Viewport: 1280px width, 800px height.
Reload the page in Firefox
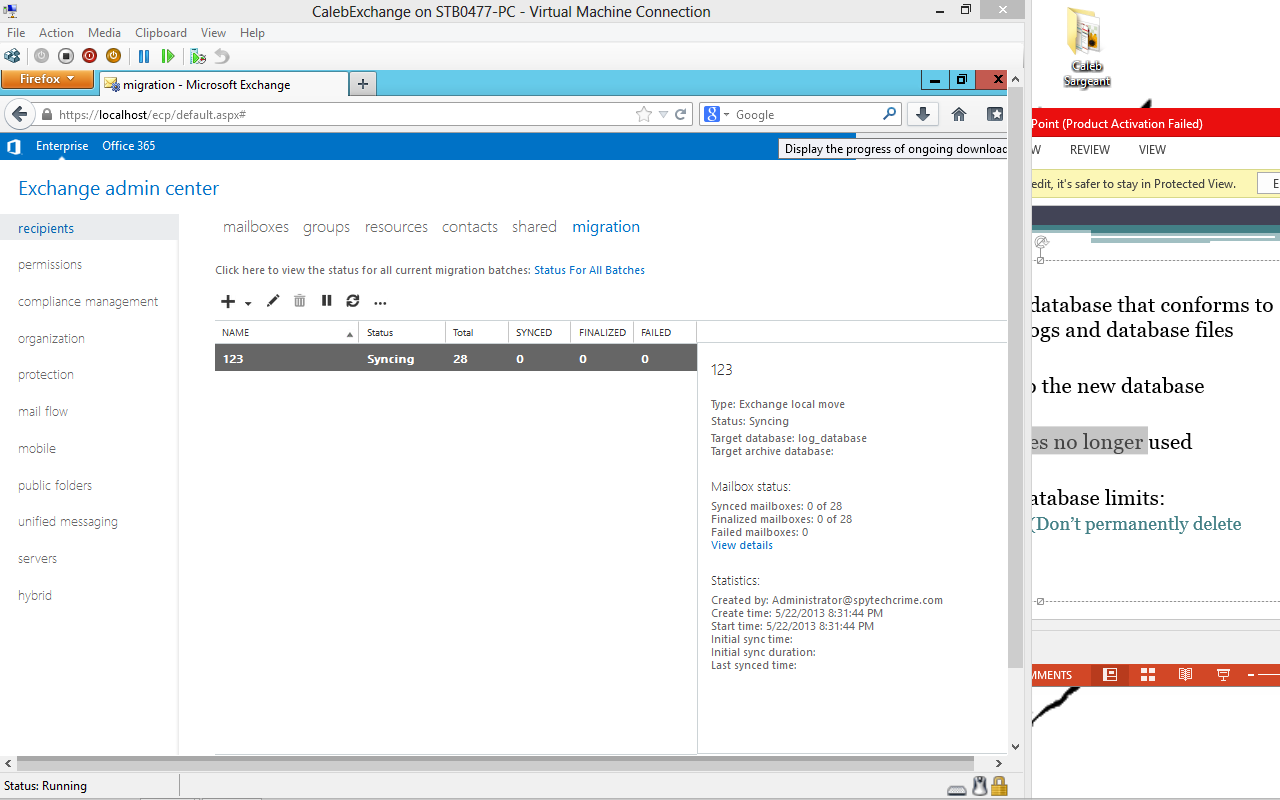(x=681, y=114)
